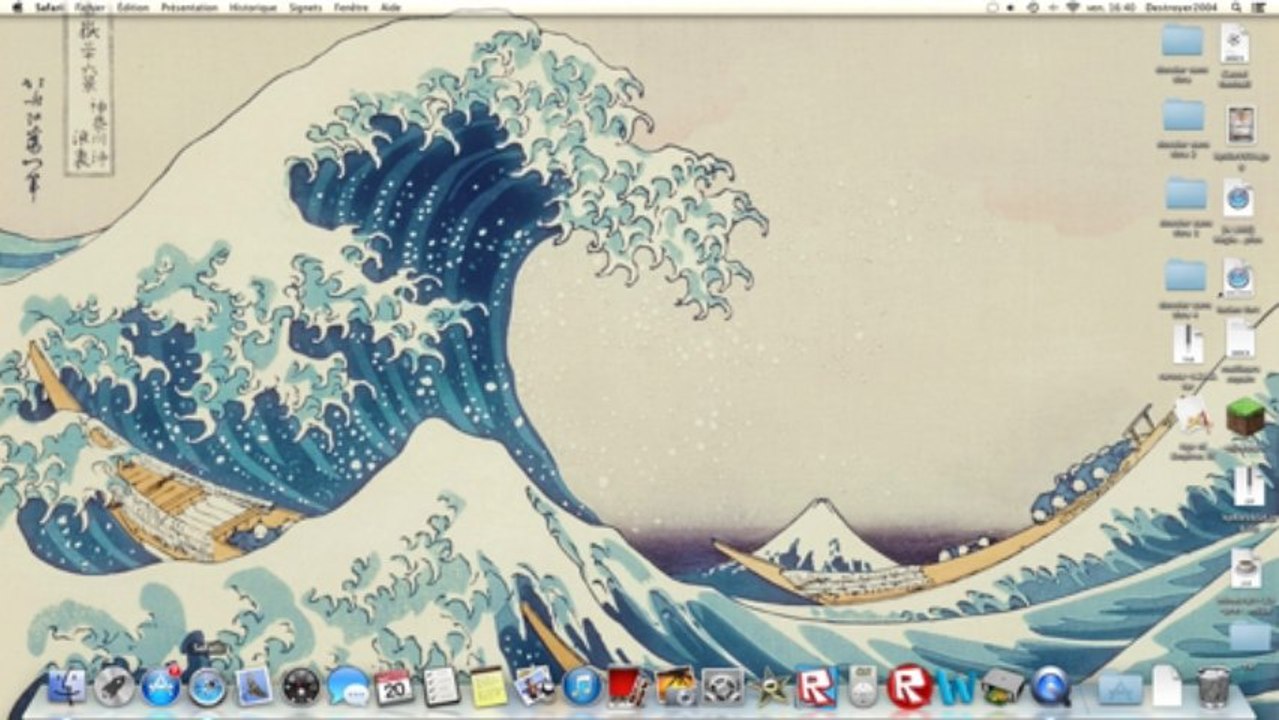The width and height of the screenshot is (1279, 720).
Task: Click the Wi-Fi status icon in menu bar
Action: pos(1073,7)
